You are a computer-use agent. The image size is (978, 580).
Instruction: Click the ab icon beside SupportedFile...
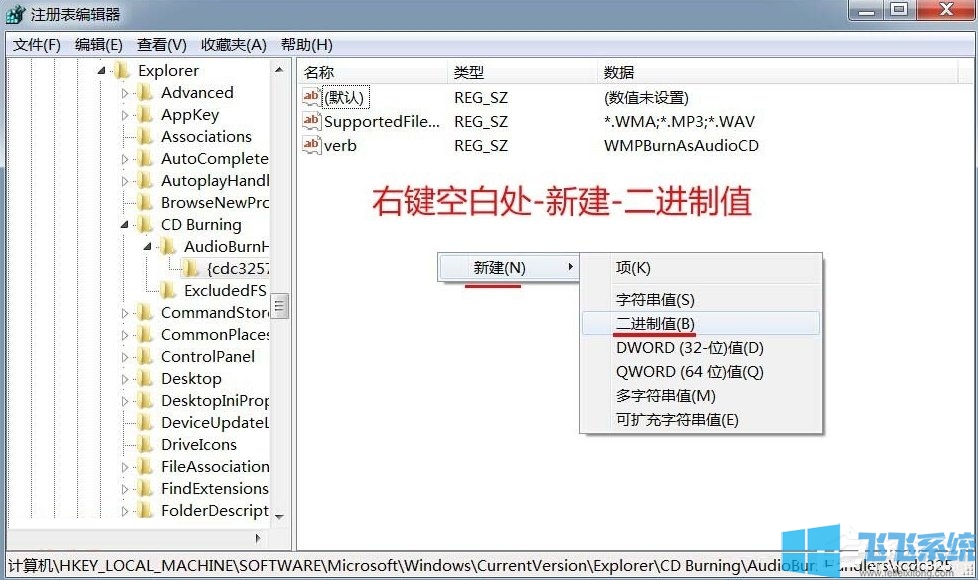coord(313,121)
